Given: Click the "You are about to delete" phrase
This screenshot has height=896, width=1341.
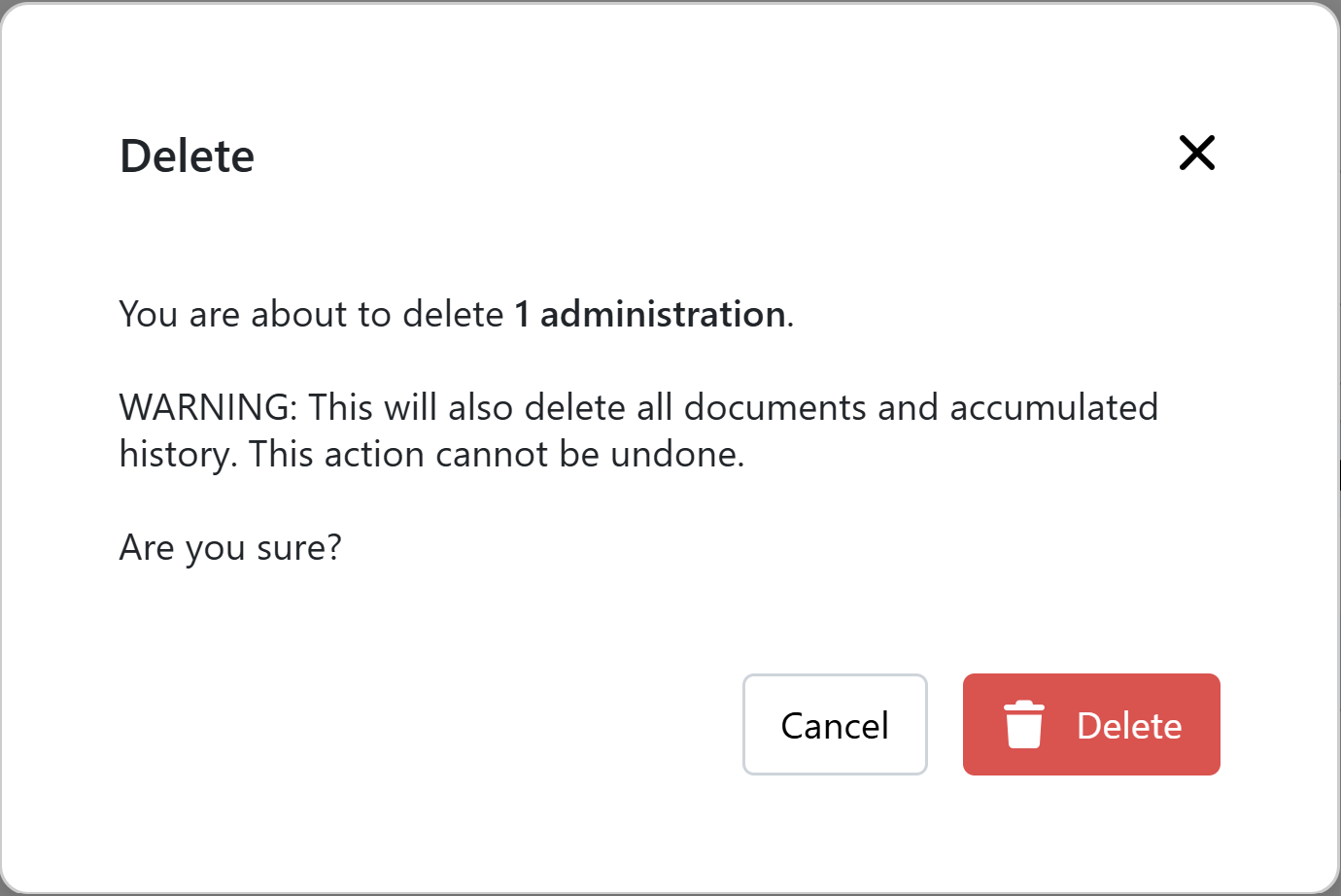Looking at the screenshot, I should click(x=311, y=314).
